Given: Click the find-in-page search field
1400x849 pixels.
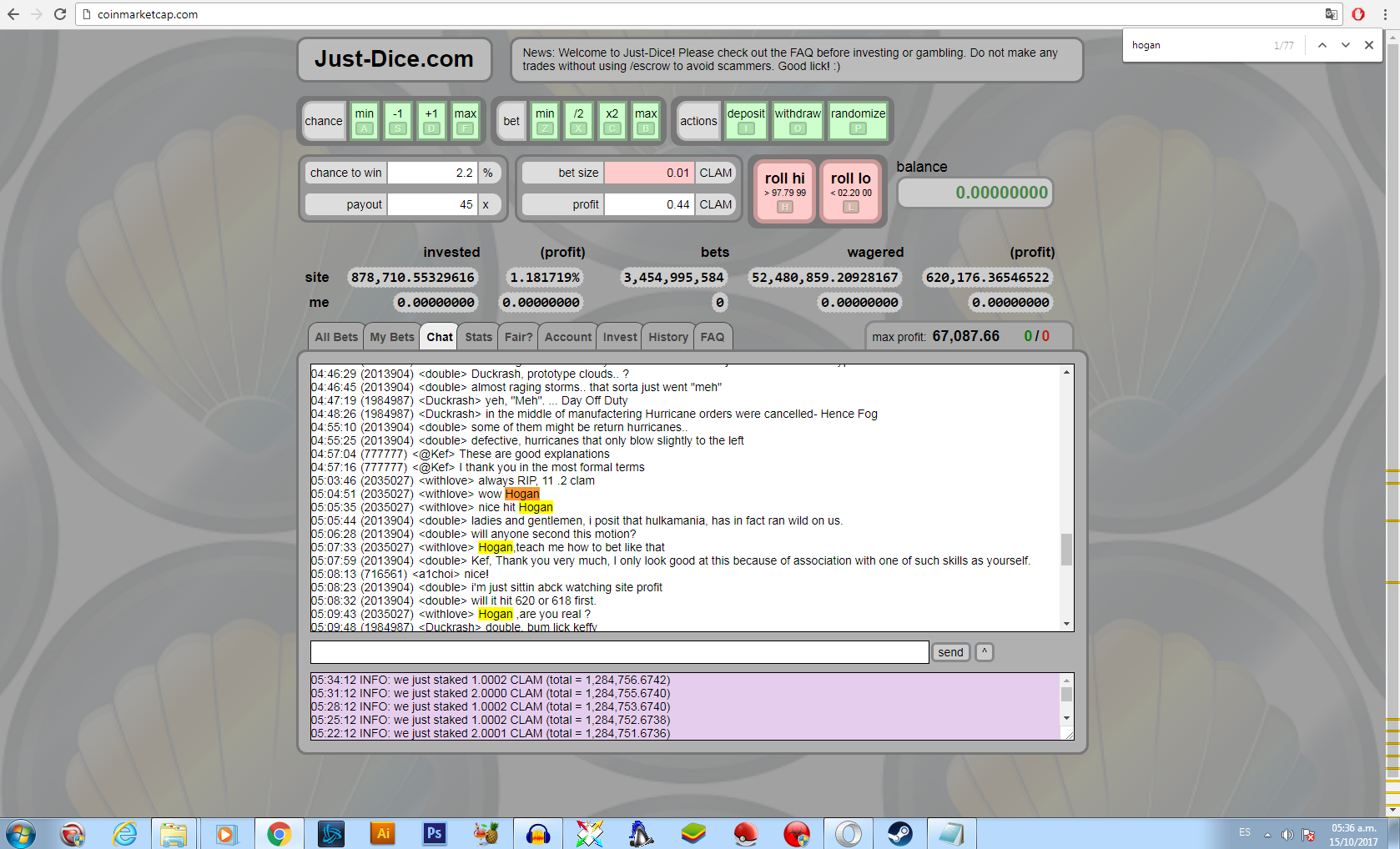Looking at the screenshot, I should coord(1198,45).
